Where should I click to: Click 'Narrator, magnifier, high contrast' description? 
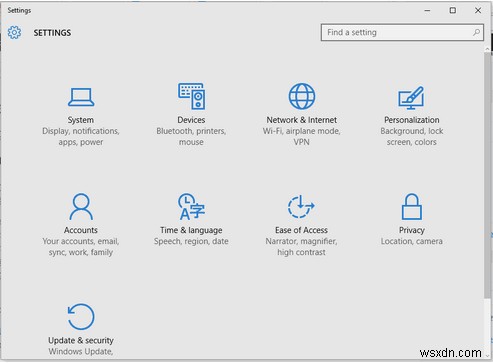[301, 247]
